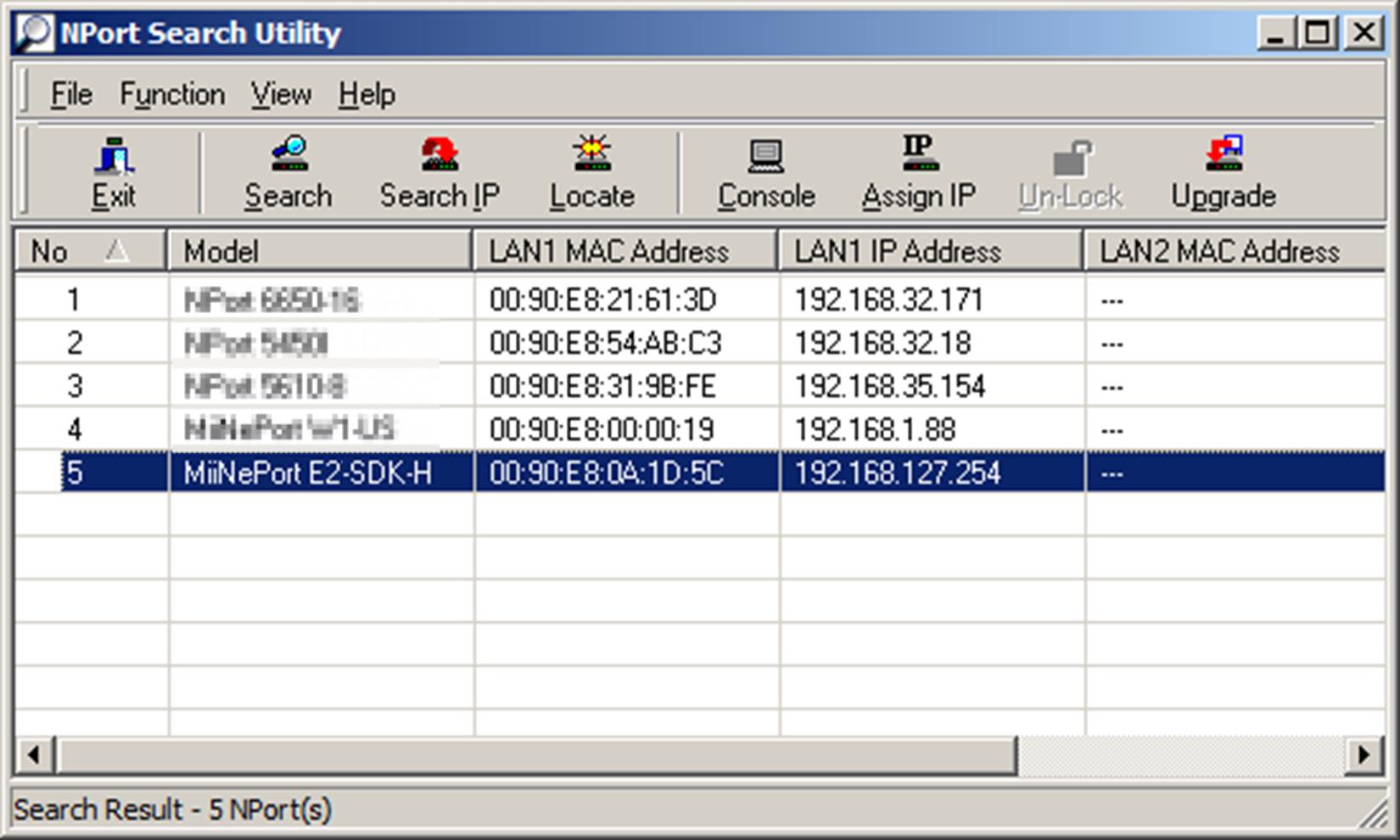Open the Search IP tool

(440, 173)
